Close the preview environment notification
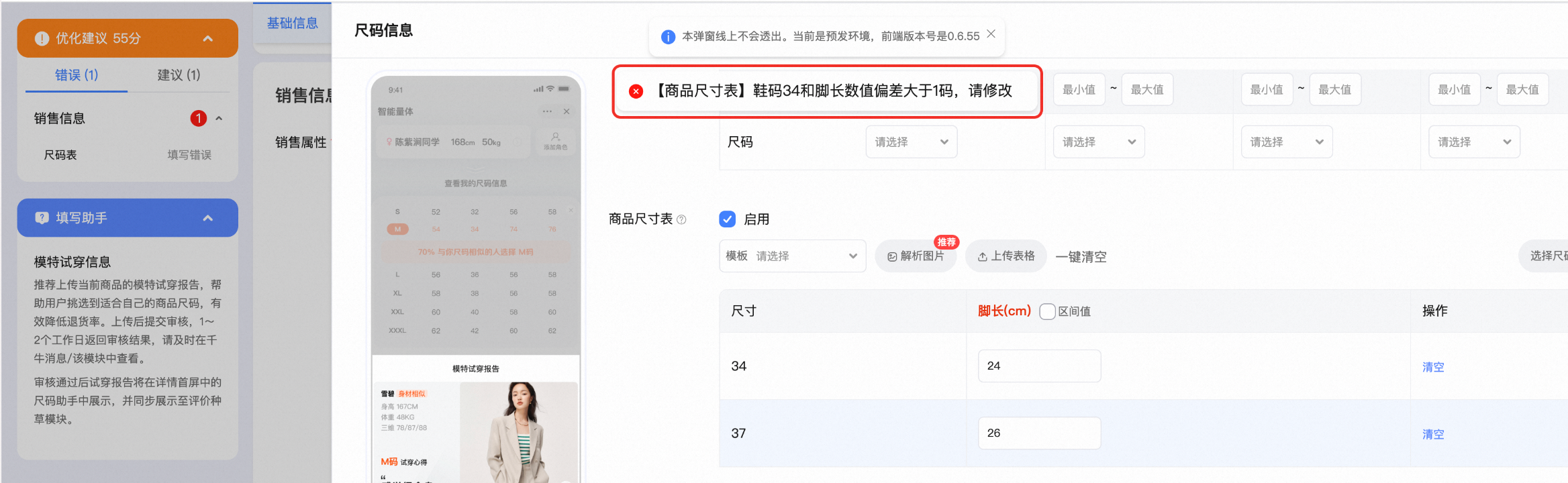Image resolution: width=1568 pixels, height=483 pixels. 991,34
